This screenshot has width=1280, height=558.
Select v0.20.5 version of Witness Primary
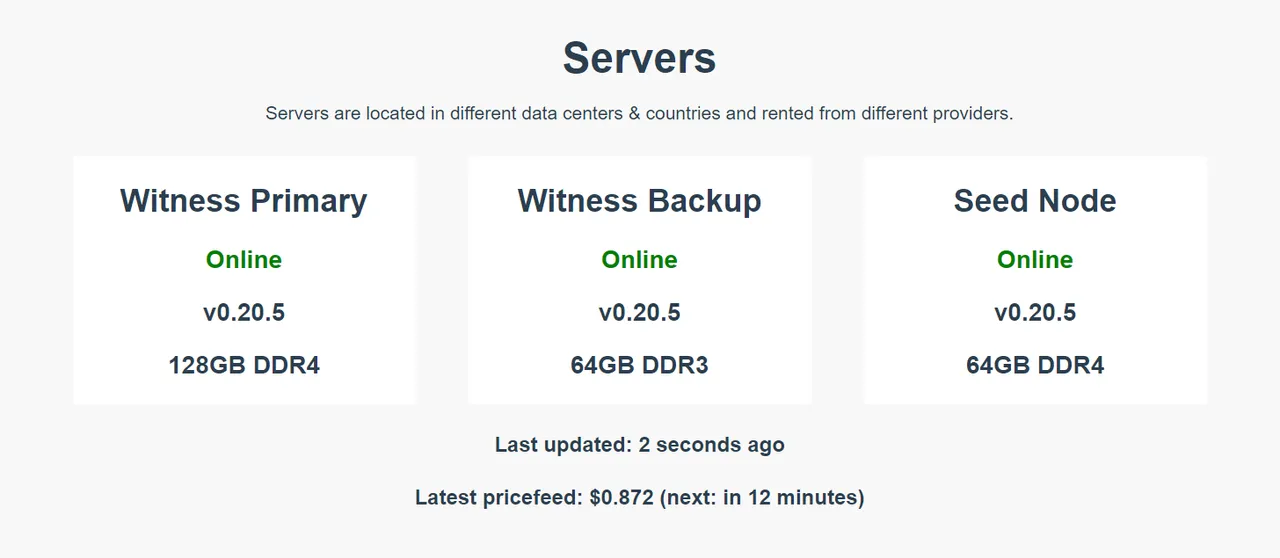coord(244,313)
